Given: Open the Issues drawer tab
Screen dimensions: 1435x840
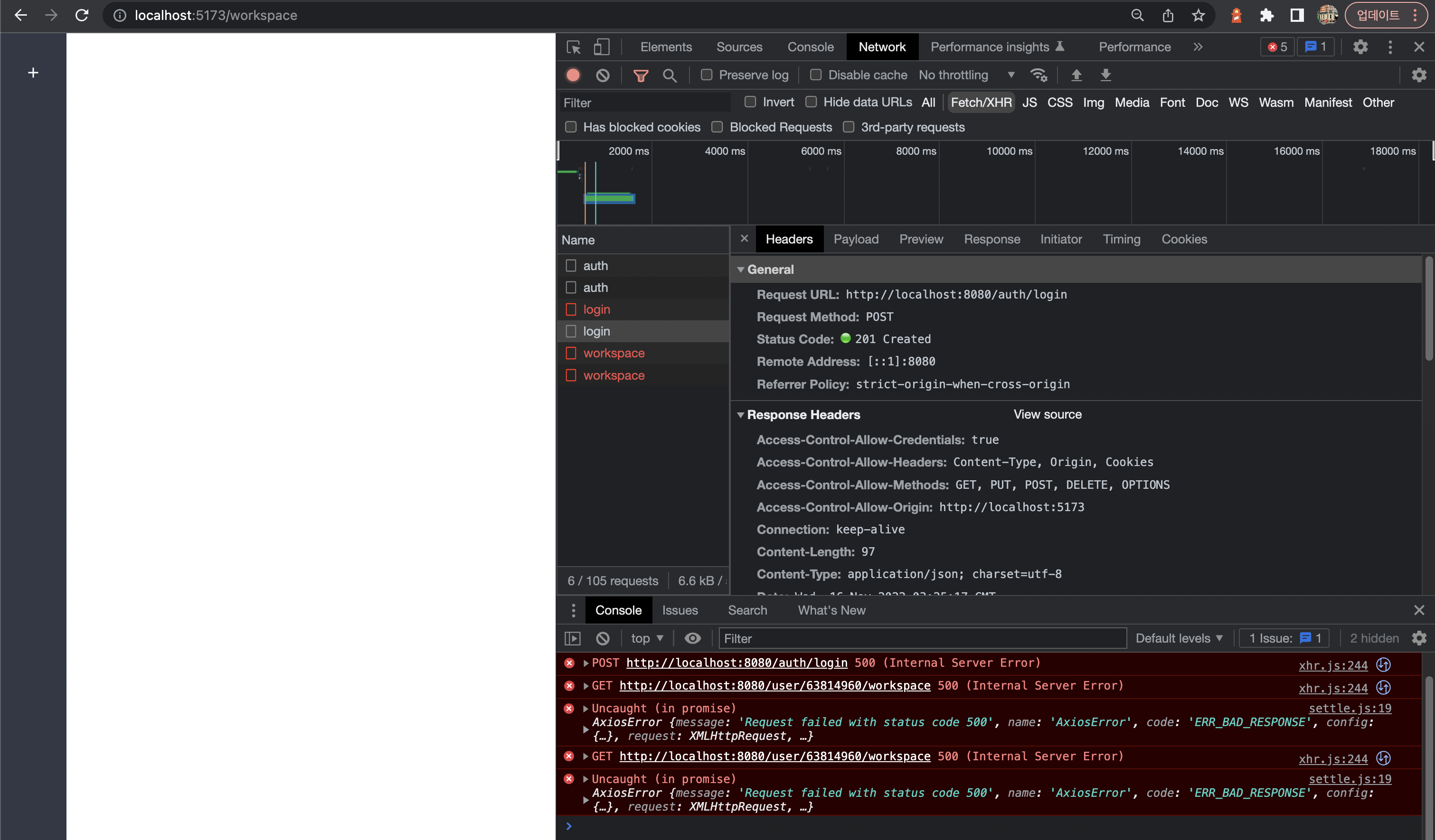Looking at the screenshot, I should pyautogui.click(x=680, y=611).
